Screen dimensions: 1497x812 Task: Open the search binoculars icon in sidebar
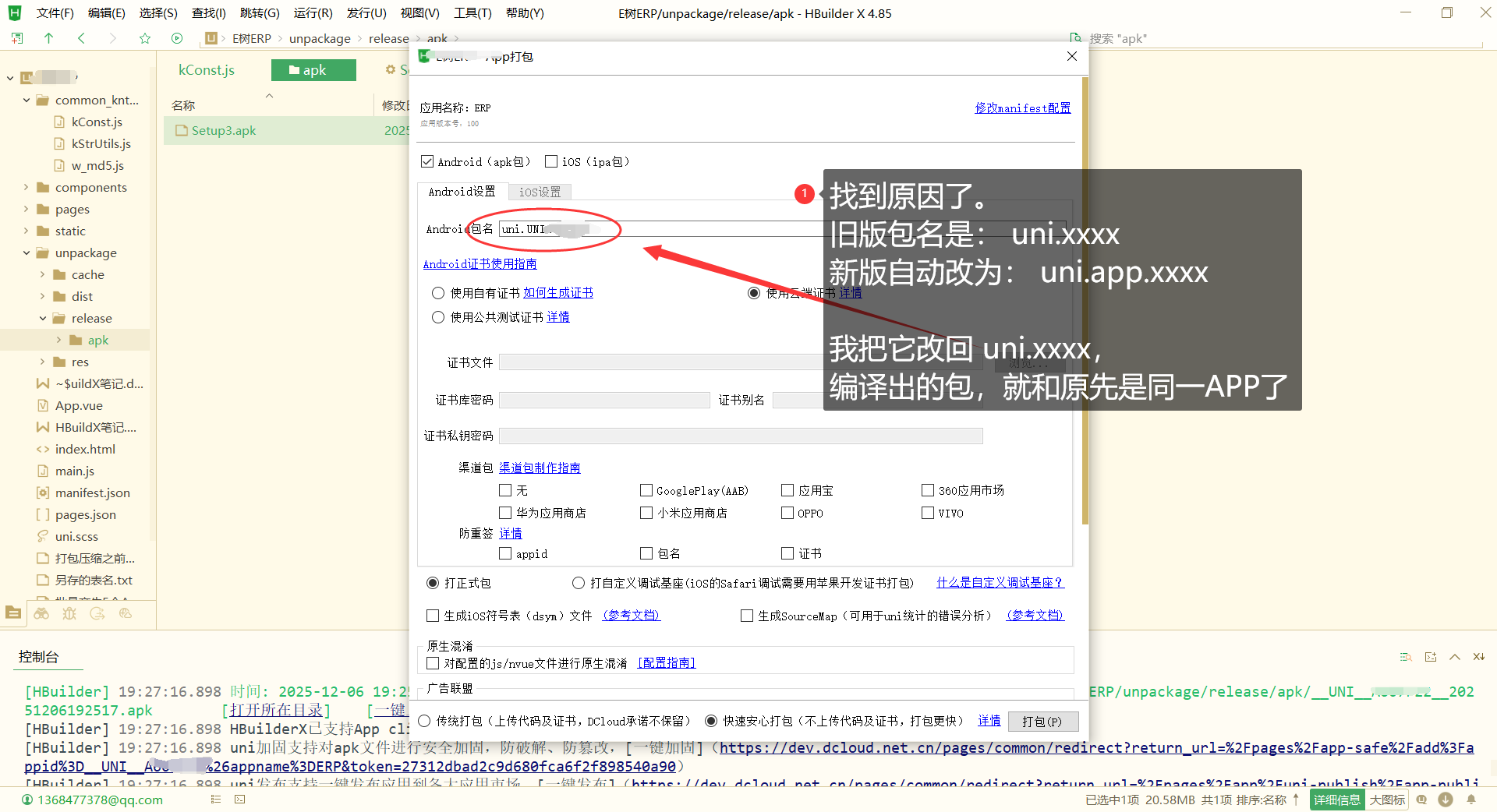[x=41, y=614]
